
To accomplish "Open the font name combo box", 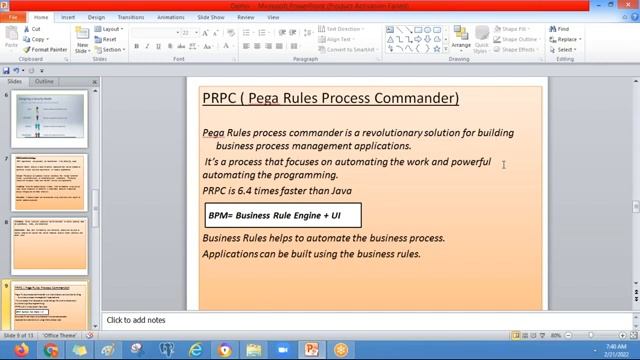I will [156, 33].
